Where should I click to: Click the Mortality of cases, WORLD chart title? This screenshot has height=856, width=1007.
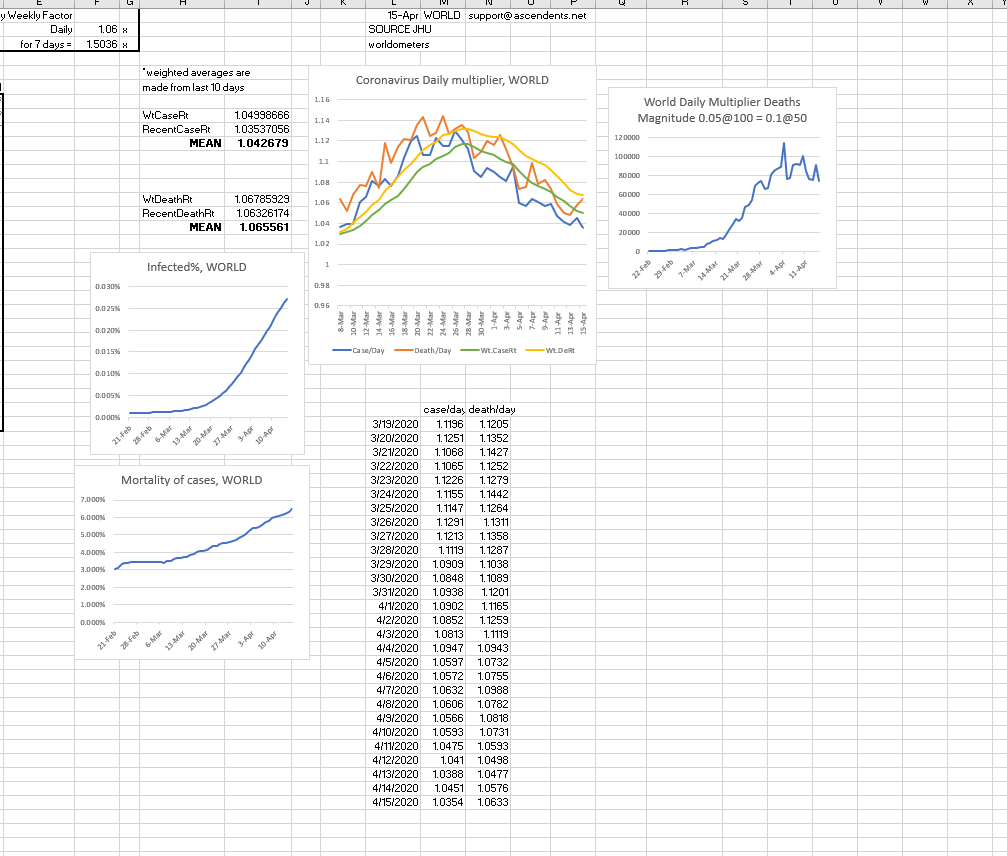click(x=191, y=480)
